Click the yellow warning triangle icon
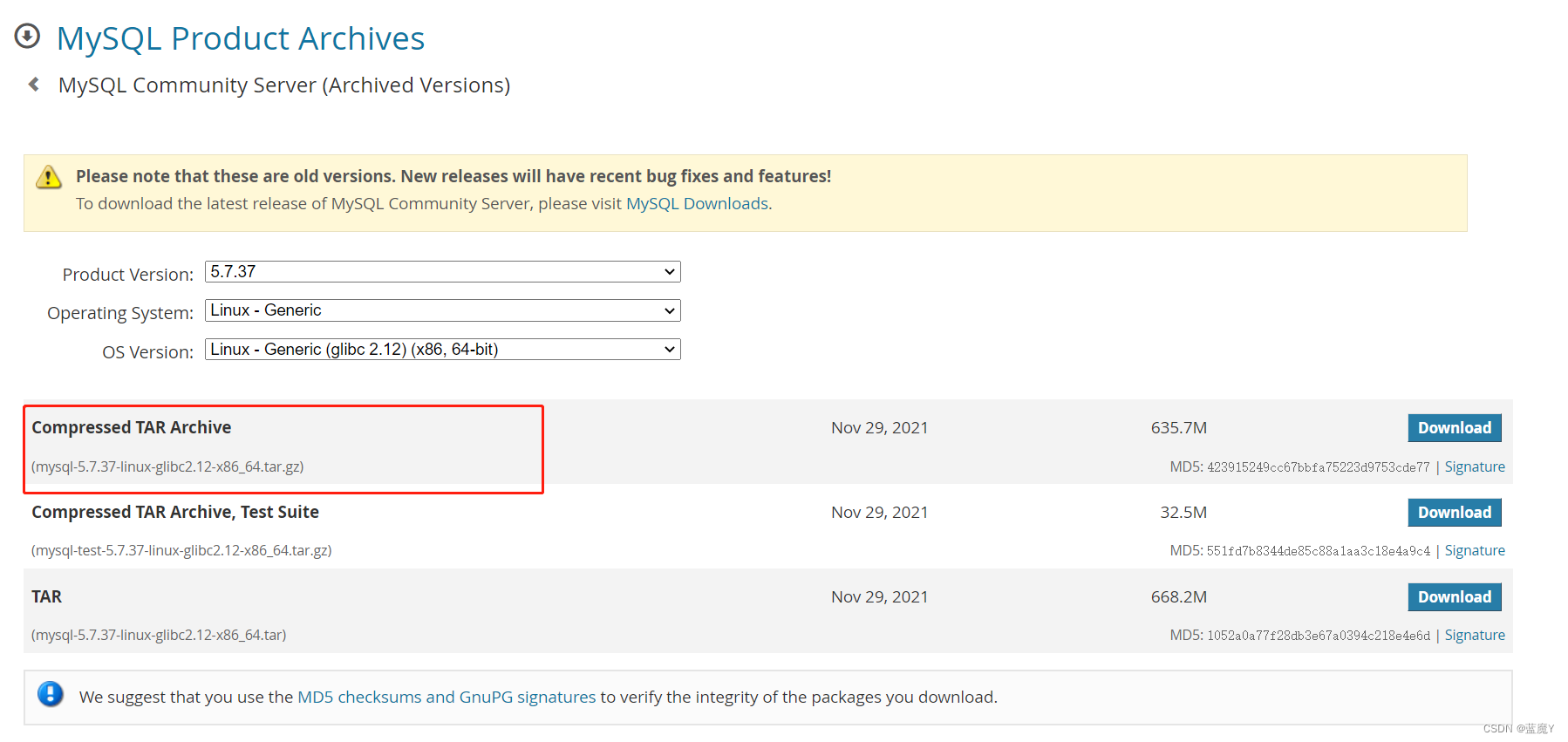Viewport: 1568px width, 742px height. point(49,177)
